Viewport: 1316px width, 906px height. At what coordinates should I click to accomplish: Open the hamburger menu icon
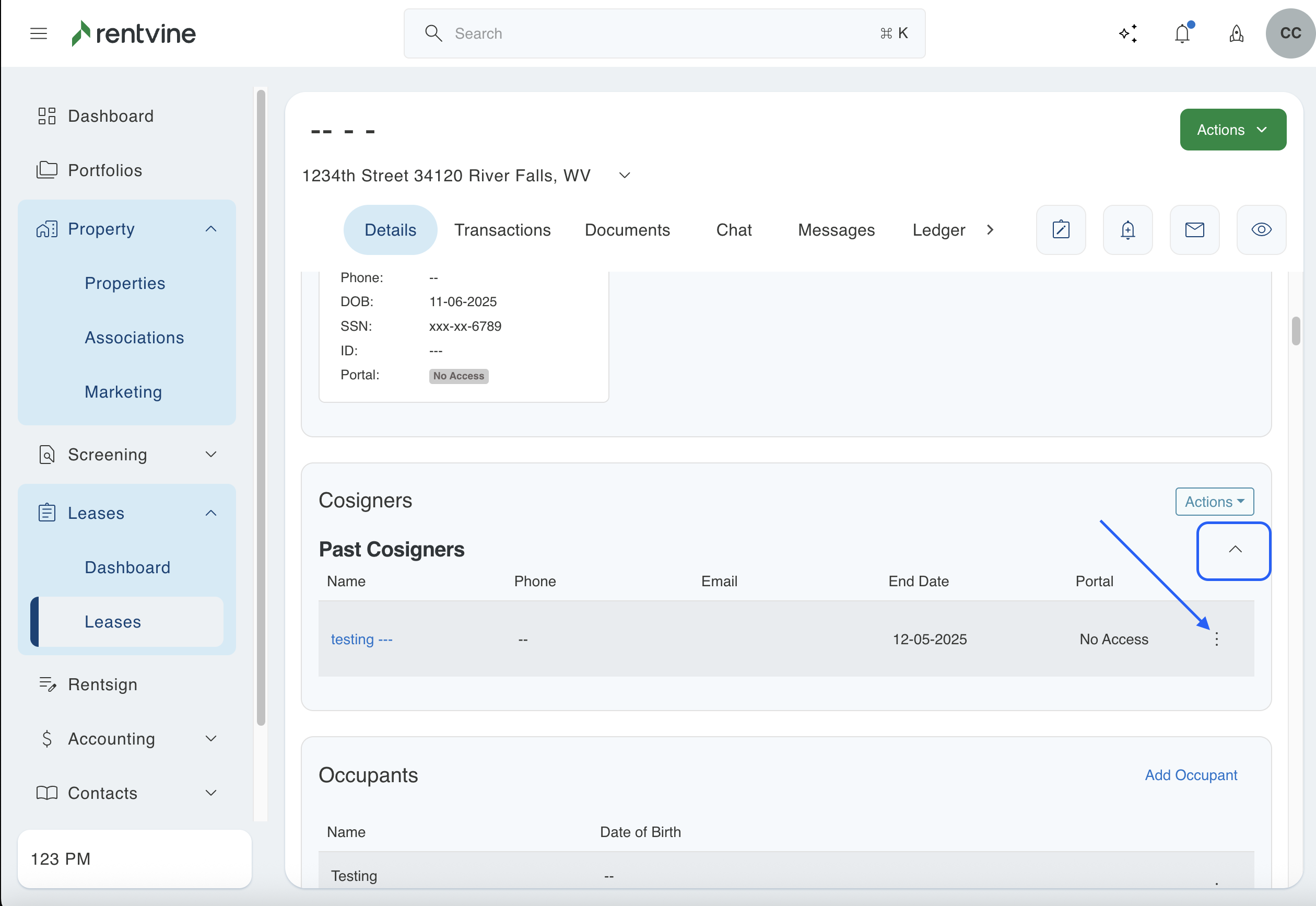tap(39, 33)
